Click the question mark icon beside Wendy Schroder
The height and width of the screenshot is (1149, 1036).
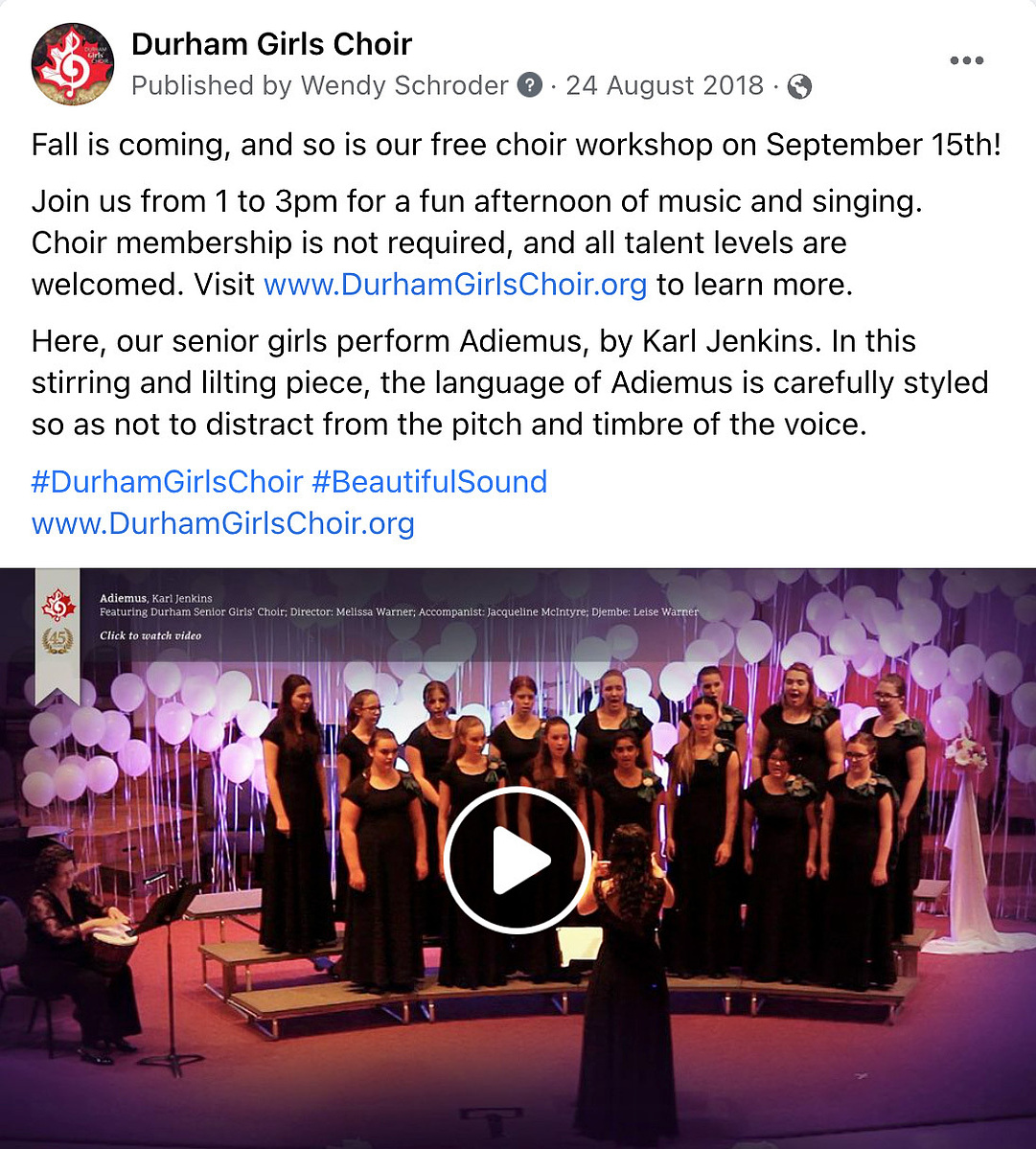(530, 85)
